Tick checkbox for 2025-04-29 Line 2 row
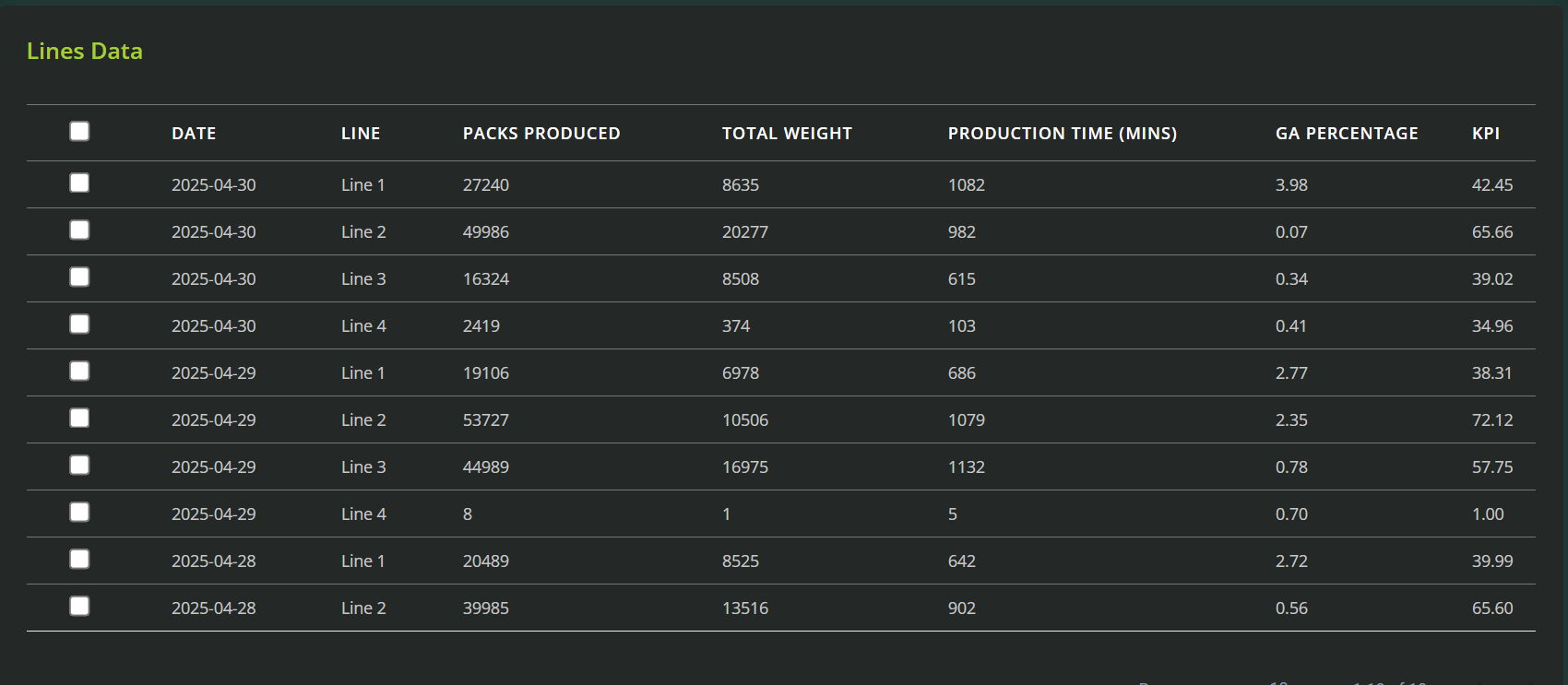The width and height of the screenshot is (1568, 685). tap(80, 419)
